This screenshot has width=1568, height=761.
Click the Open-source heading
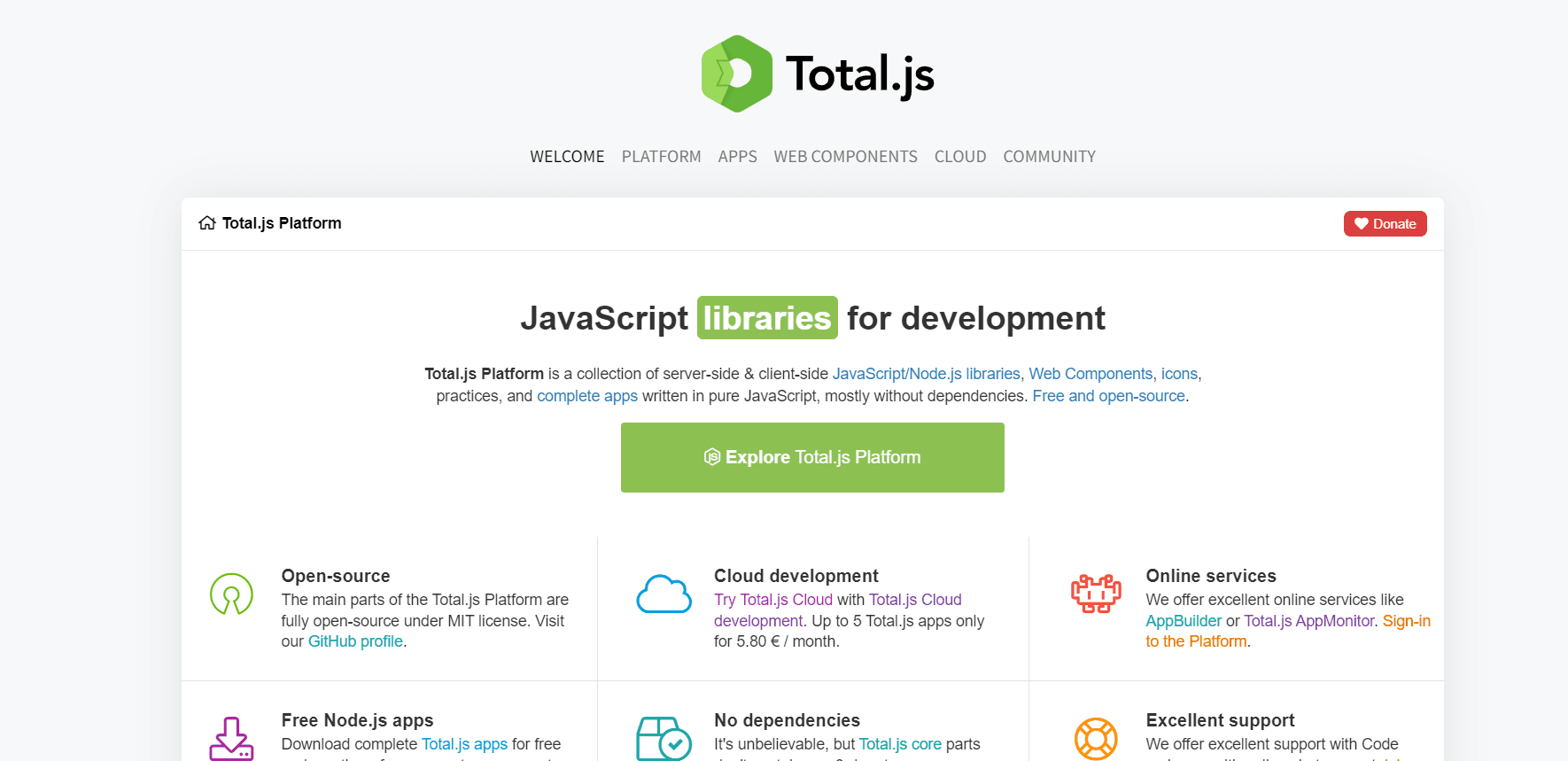pos(336,576)
